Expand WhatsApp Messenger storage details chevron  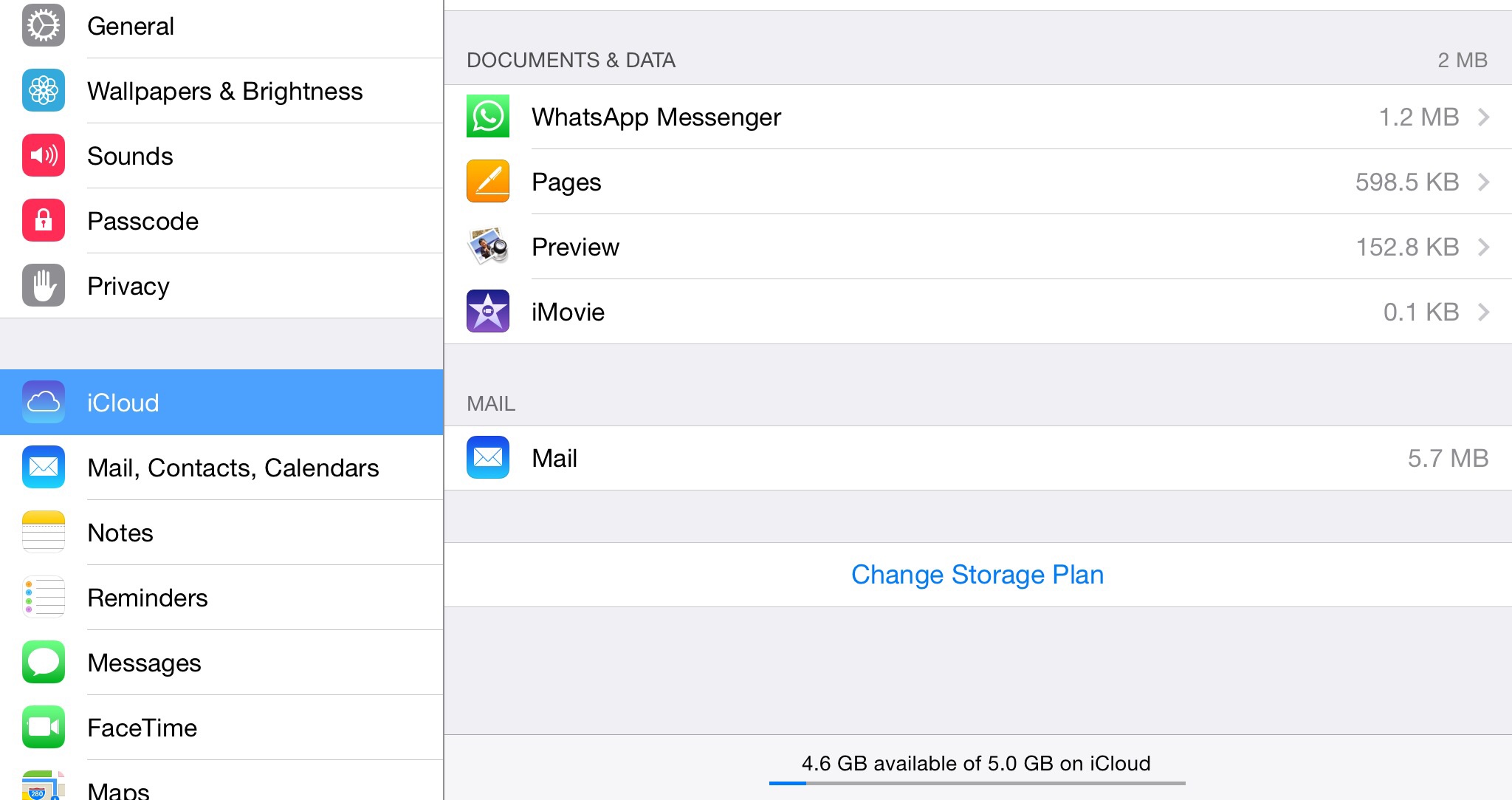(1484, 117)
